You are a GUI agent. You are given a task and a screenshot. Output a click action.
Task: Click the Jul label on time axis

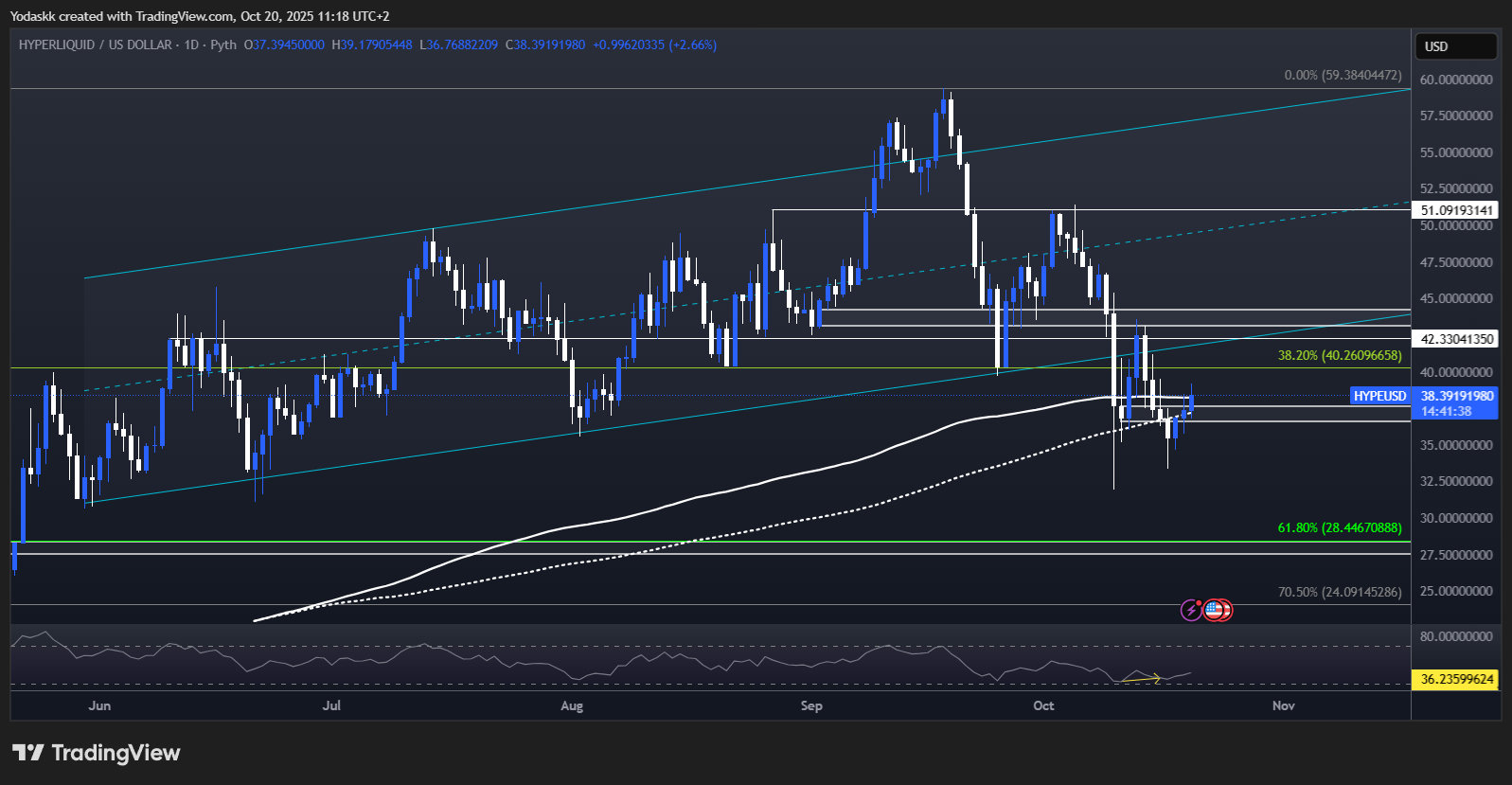click(331, 705)
